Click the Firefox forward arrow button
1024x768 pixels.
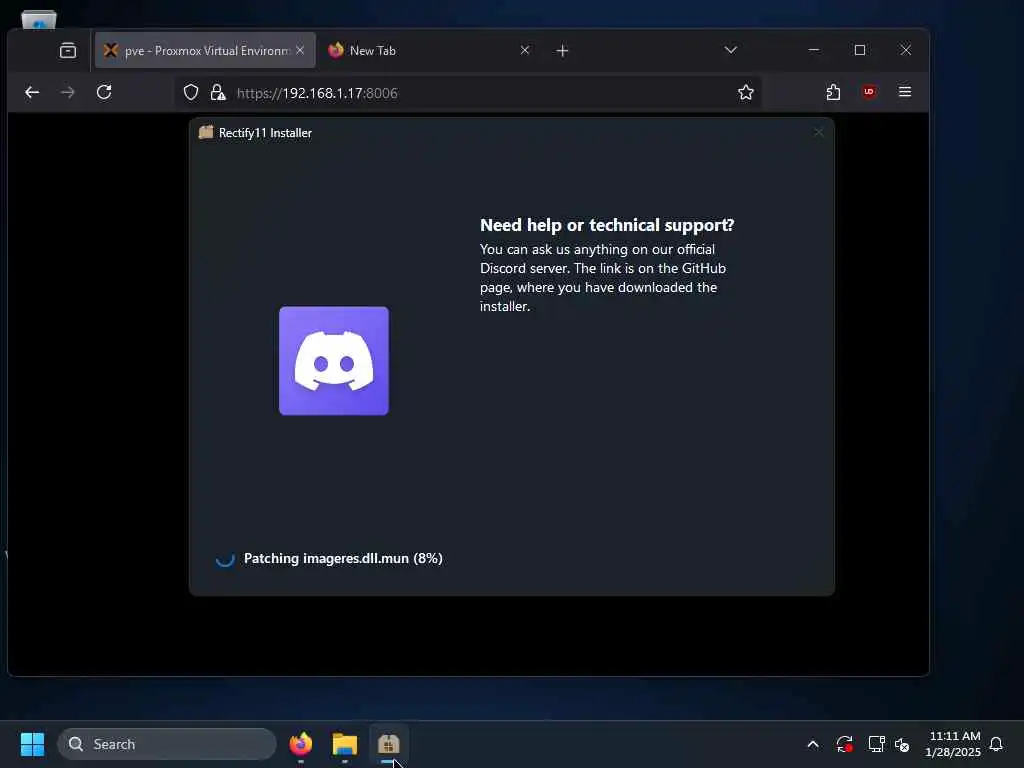tap(67, 93)
